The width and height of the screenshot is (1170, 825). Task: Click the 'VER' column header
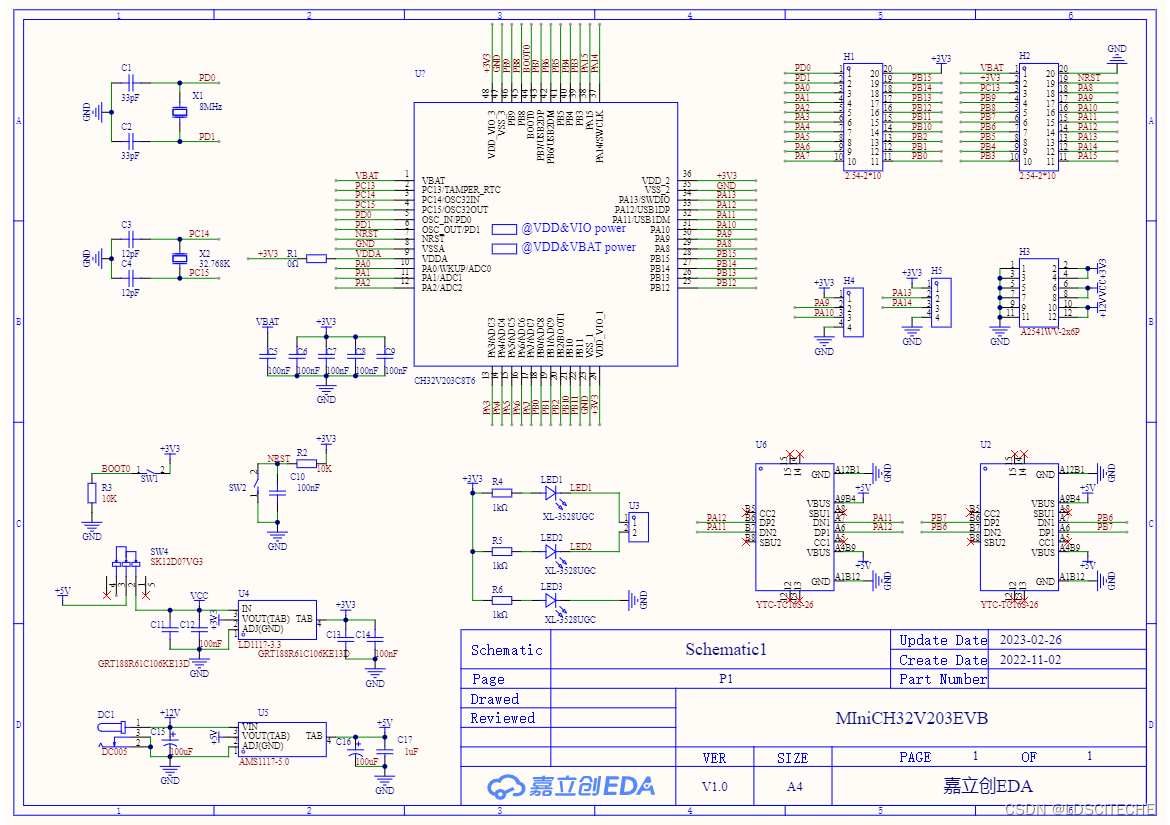[714, 758]
